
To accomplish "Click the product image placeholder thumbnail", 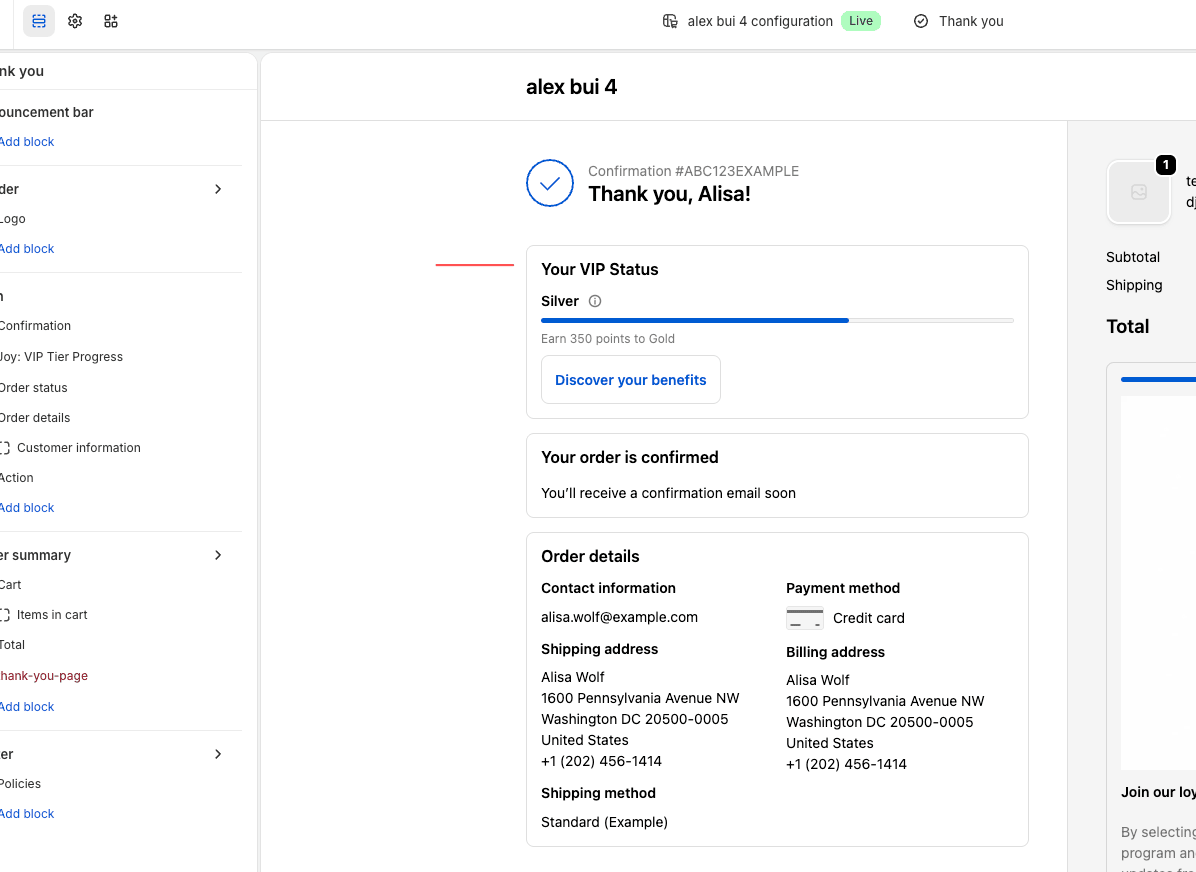I will click(x=1139, y=192).
